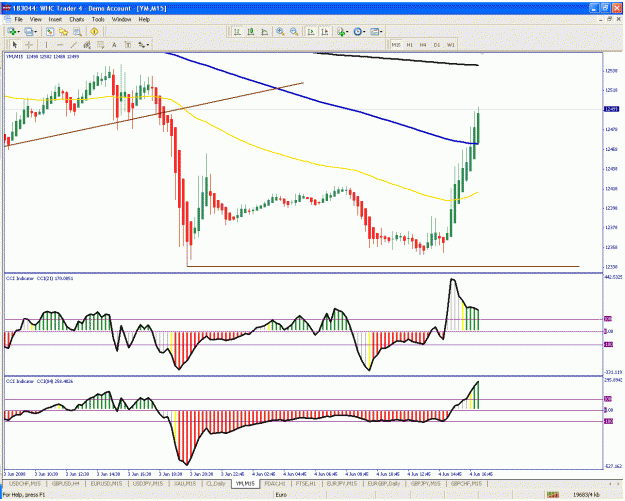Open the Indicators list icon

pyautogui.click(x=341, y=31)
